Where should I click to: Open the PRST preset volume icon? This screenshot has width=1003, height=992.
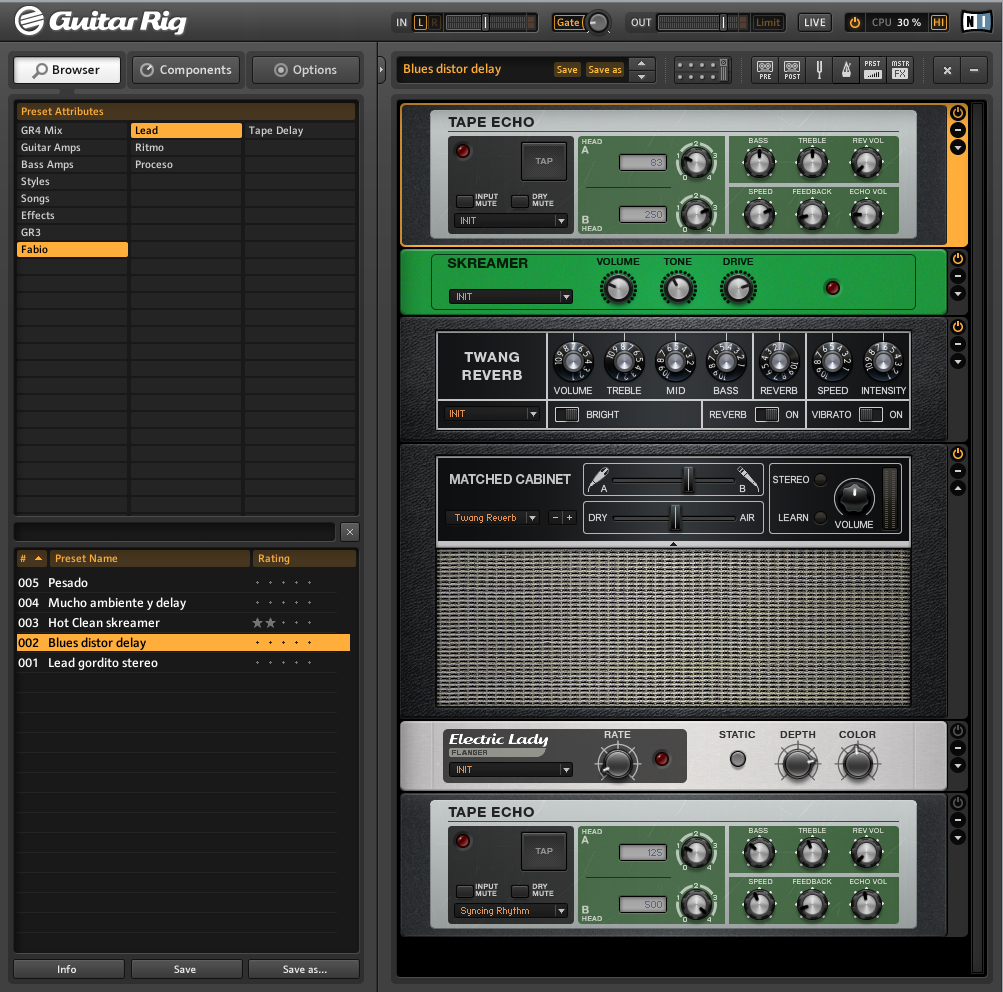point(873,70)
